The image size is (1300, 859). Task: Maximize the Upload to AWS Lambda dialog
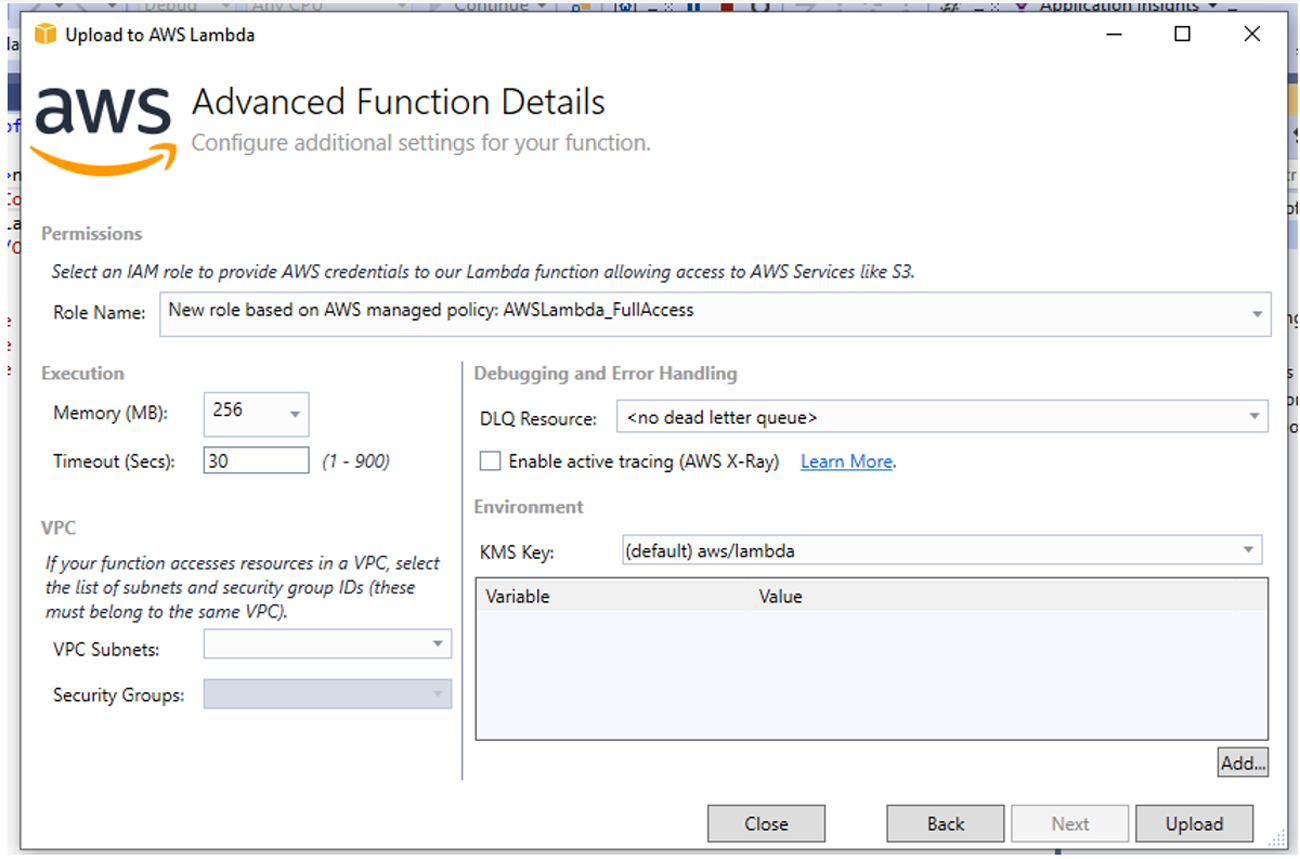[x=1182, y=35]
